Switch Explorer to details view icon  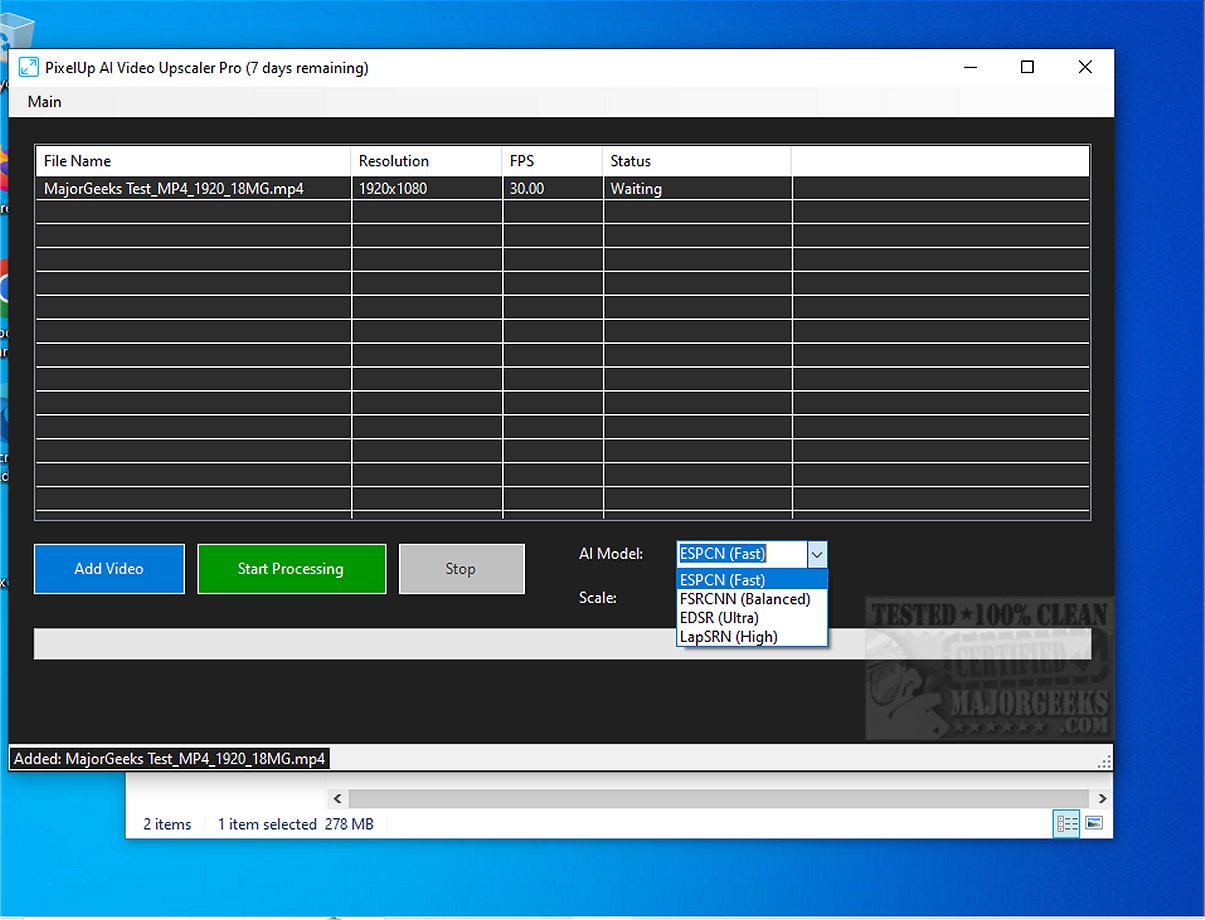point(1067,824)
